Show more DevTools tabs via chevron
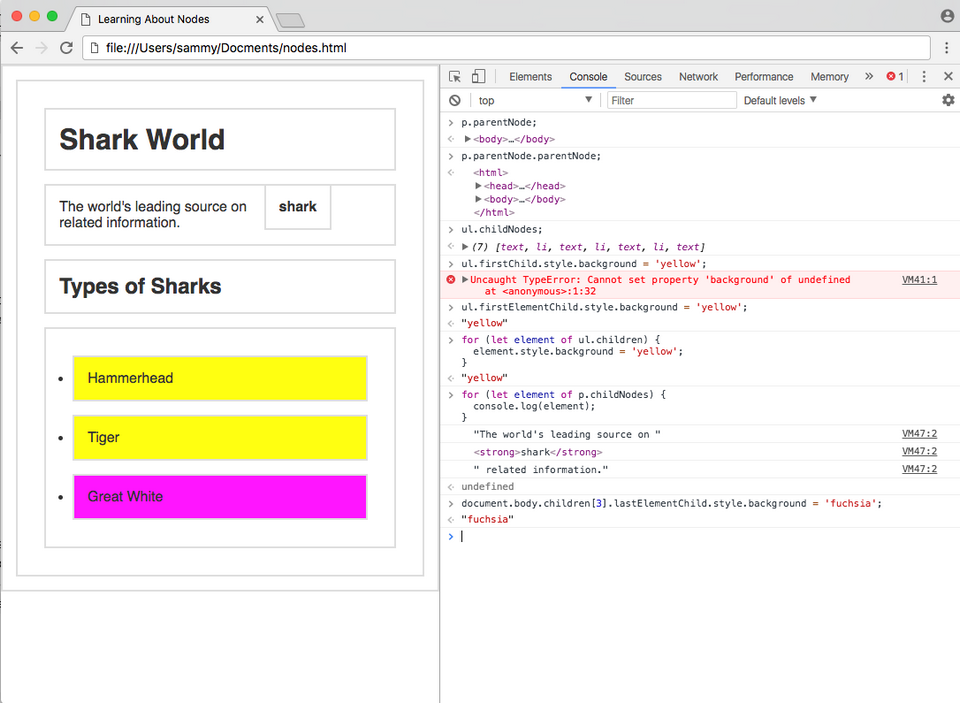Screen dimensions: 960x703 [868, 77]
